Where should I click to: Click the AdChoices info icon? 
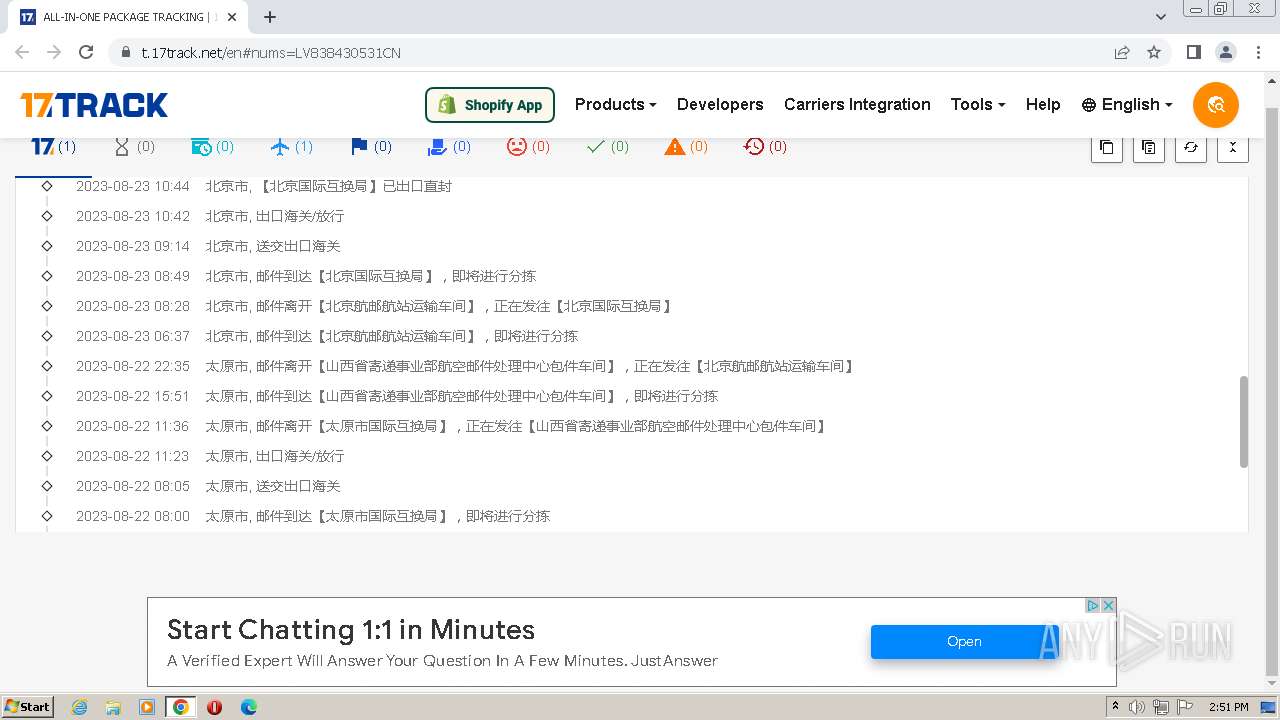click(x=1093, y=605)
